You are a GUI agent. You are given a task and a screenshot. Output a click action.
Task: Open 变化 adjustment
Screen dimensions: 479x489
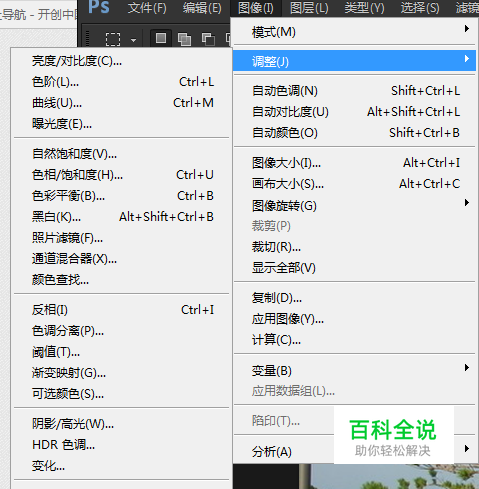pyautogui.click(x=122, y=466)
